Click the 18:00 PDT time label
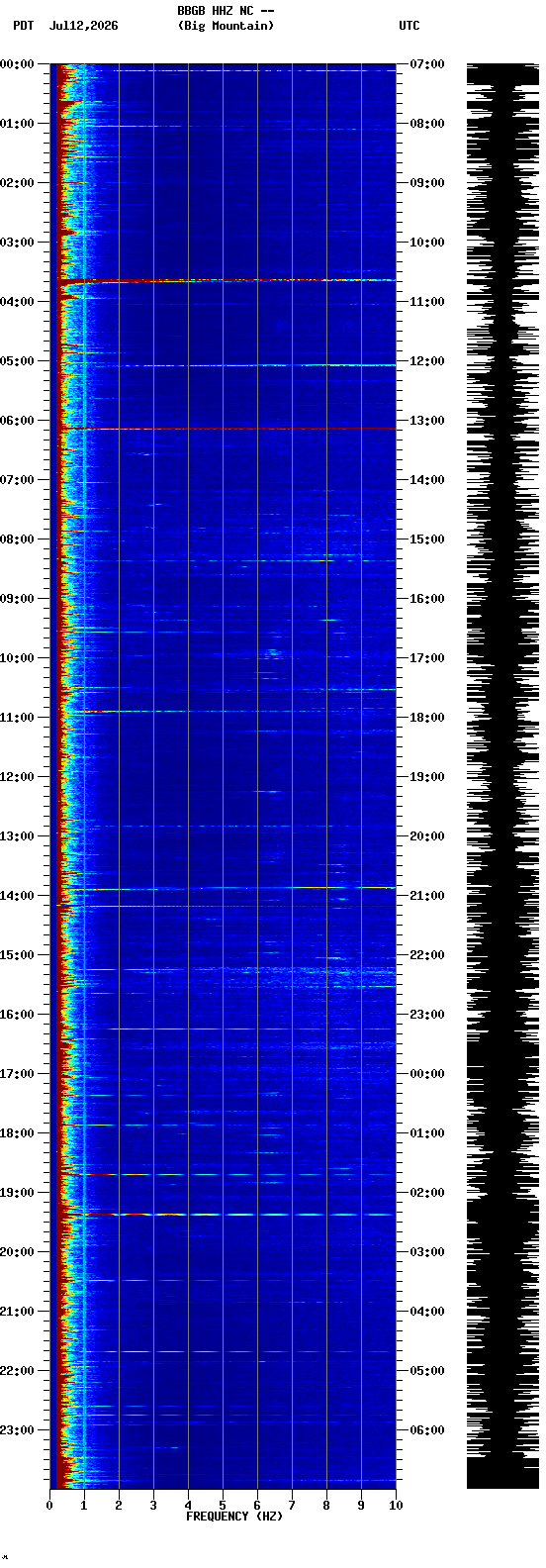This screenshot has height=1568, width=546. click(17, 1133)
